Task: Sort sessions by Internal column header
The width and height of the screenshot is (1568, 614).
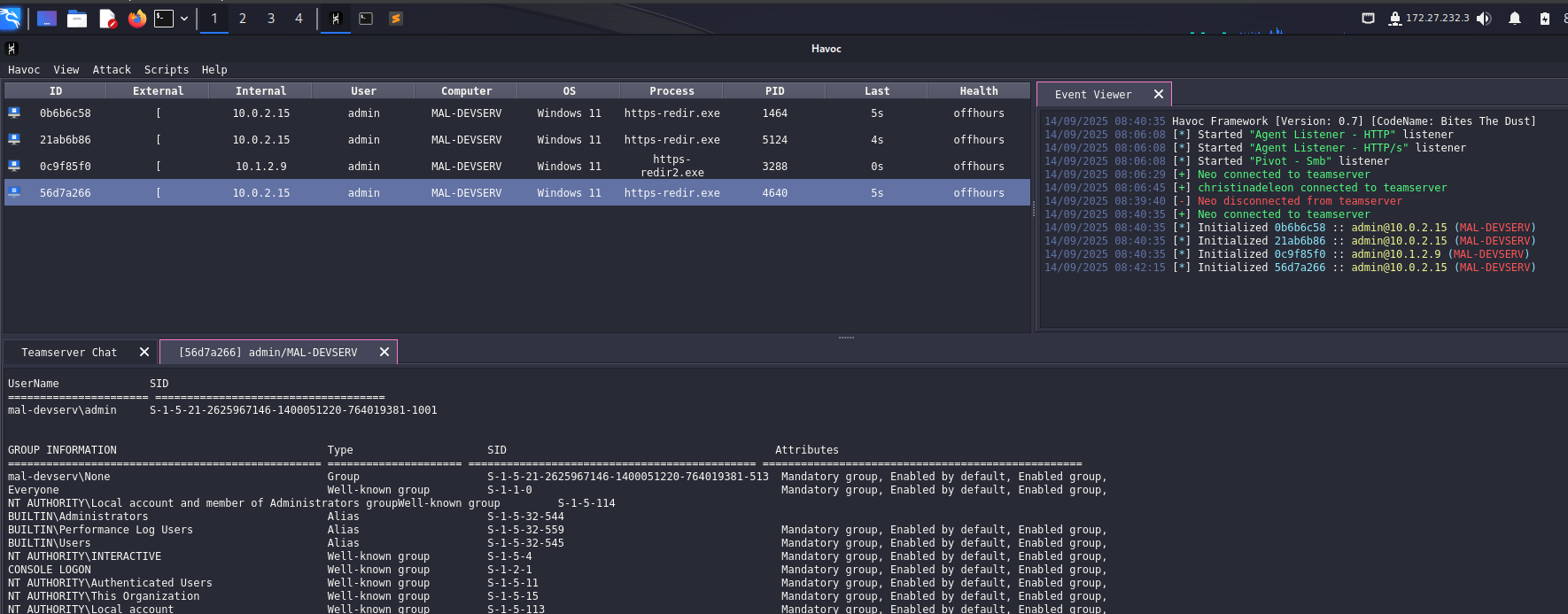Action: click(x=261, y=91)
